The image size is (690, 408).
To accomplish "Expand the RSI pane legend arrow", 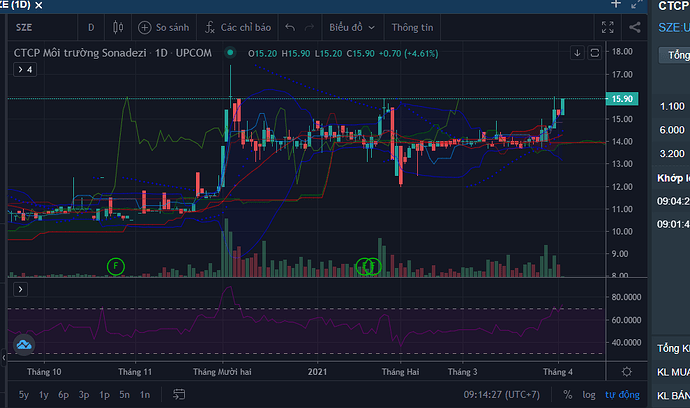I will pos(20,289).
